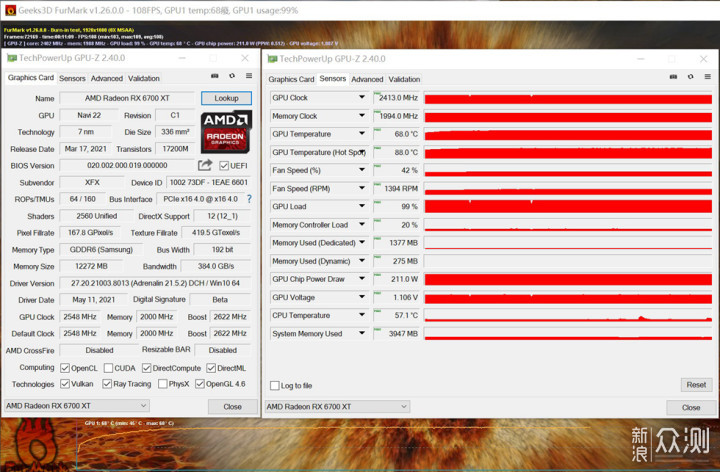Toggle the DirectCompute checkbox
The height and width of the screenshot is (472, 720).
[x=146, y=368]
